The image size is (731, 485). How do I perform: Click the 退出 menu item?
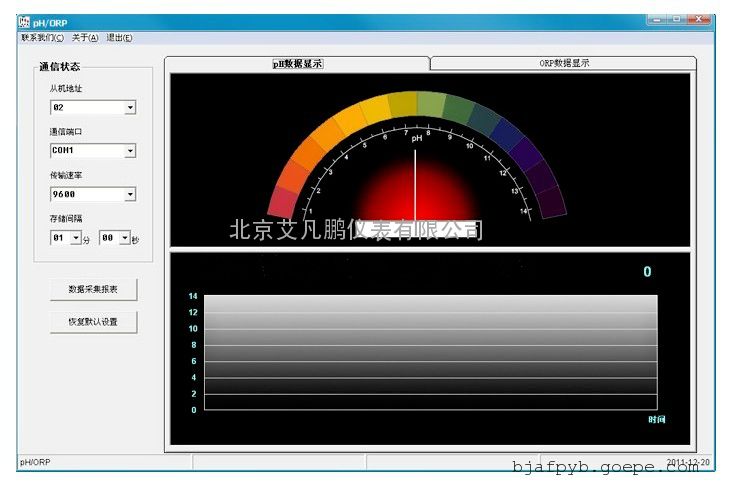click(x=119, y=38)
